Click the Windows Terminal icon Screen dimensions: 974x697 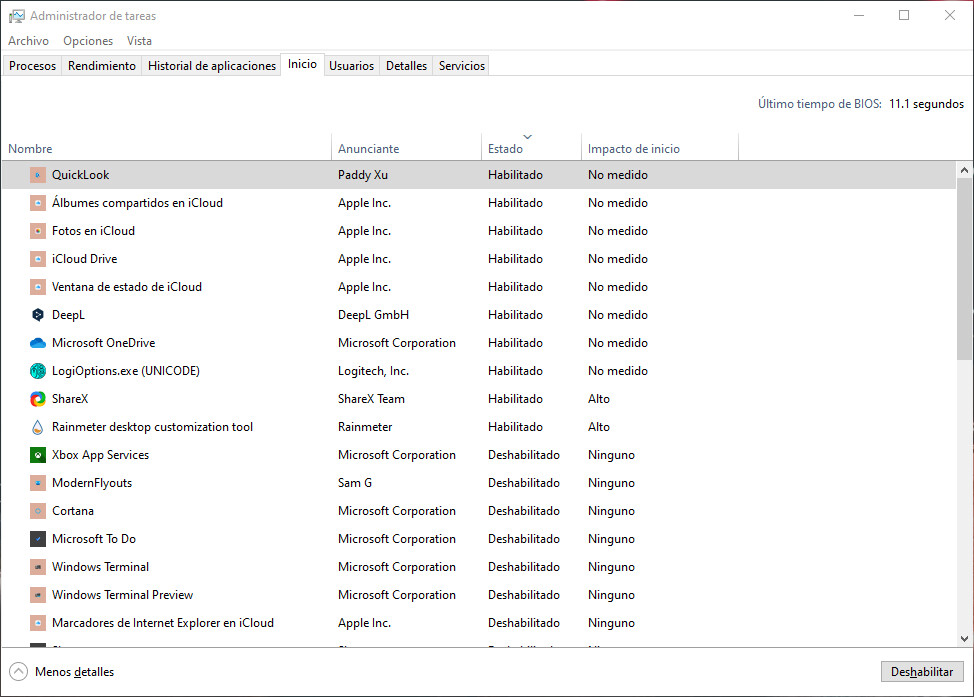pos(38,567)
